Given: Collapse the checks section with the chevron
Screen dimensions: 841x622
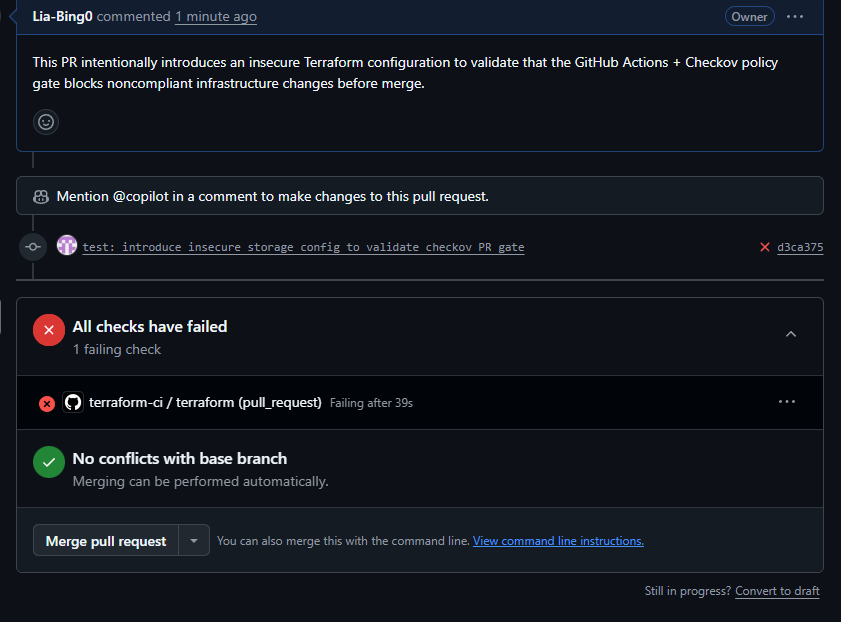Looking at the screenshot, I should pos(791,334).
